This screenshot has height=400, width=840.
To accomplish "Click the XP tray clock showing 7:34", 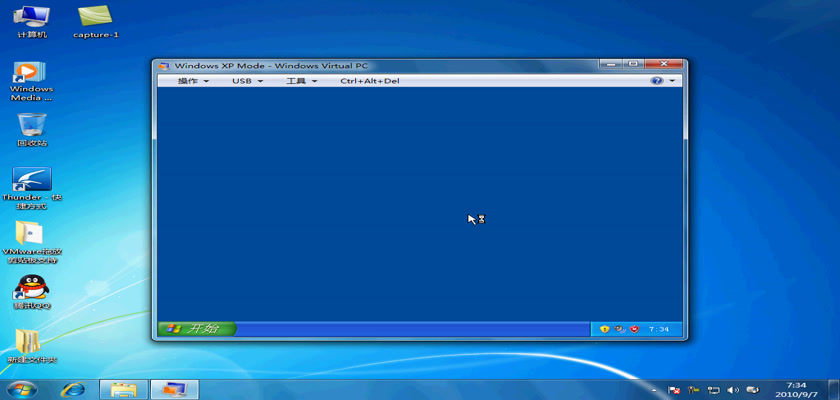I will (x=659, y=329).
